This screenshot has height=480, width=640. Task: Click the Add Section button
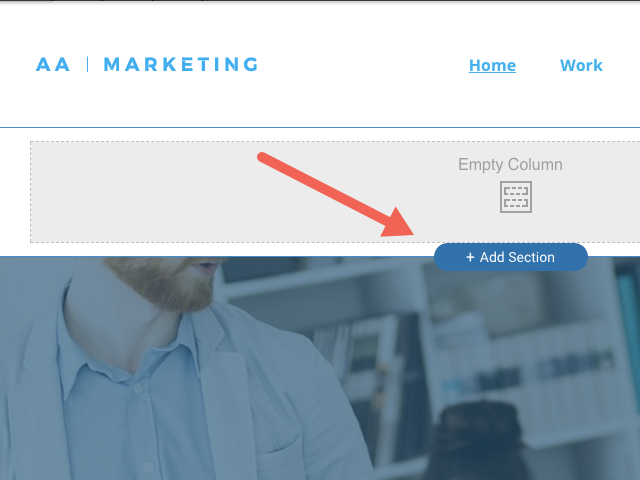(x=511, y=257)
